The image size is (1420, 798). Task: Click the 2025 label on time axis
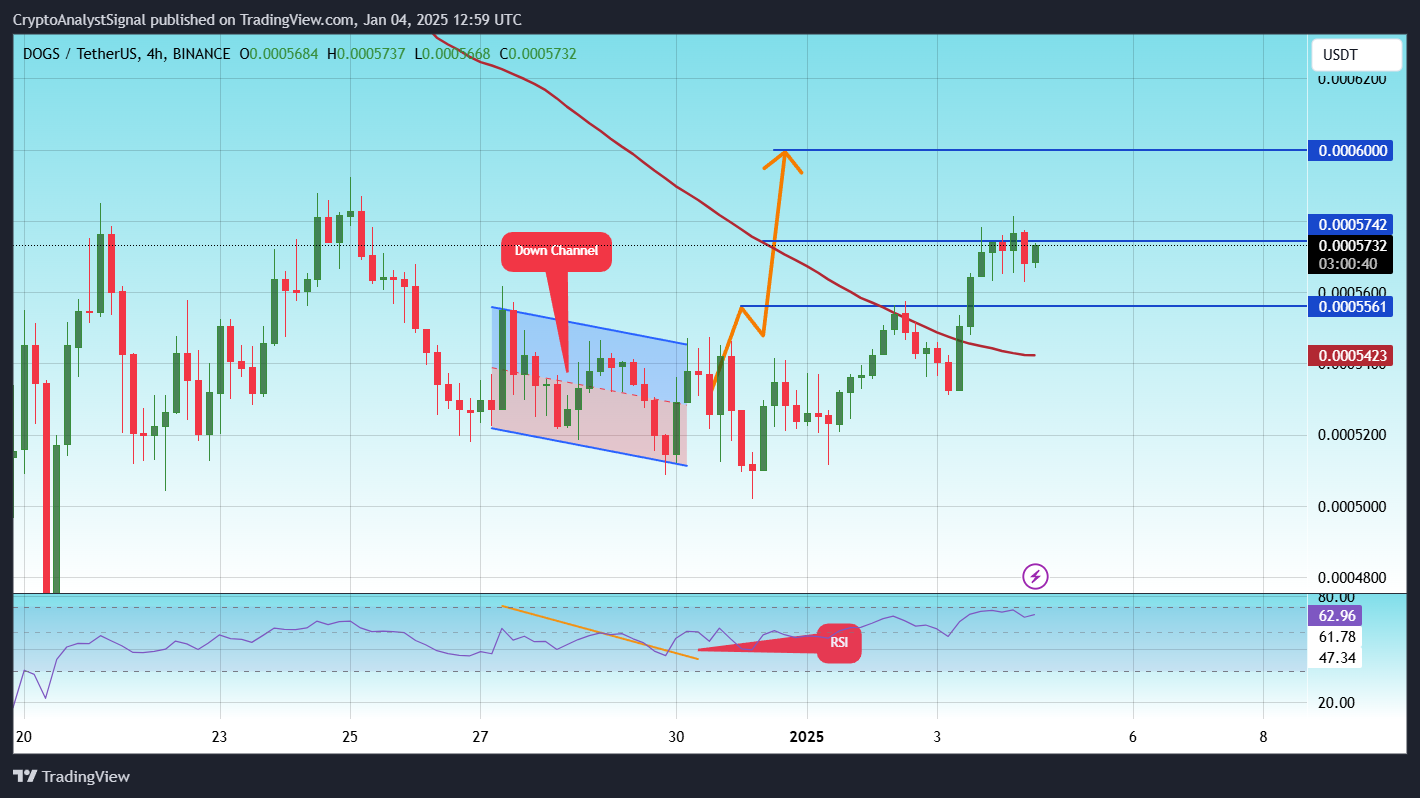(806, 737)
